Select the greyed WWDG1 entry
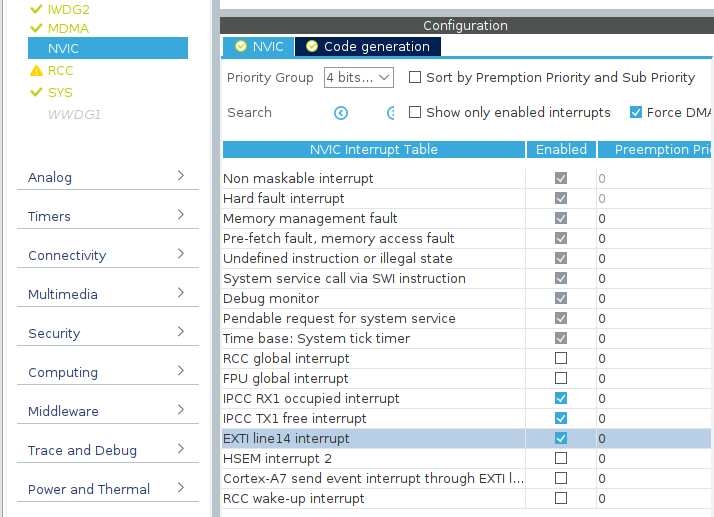This screenshot has height=517, width=714. pyautogui.click(x=74, y=114)
